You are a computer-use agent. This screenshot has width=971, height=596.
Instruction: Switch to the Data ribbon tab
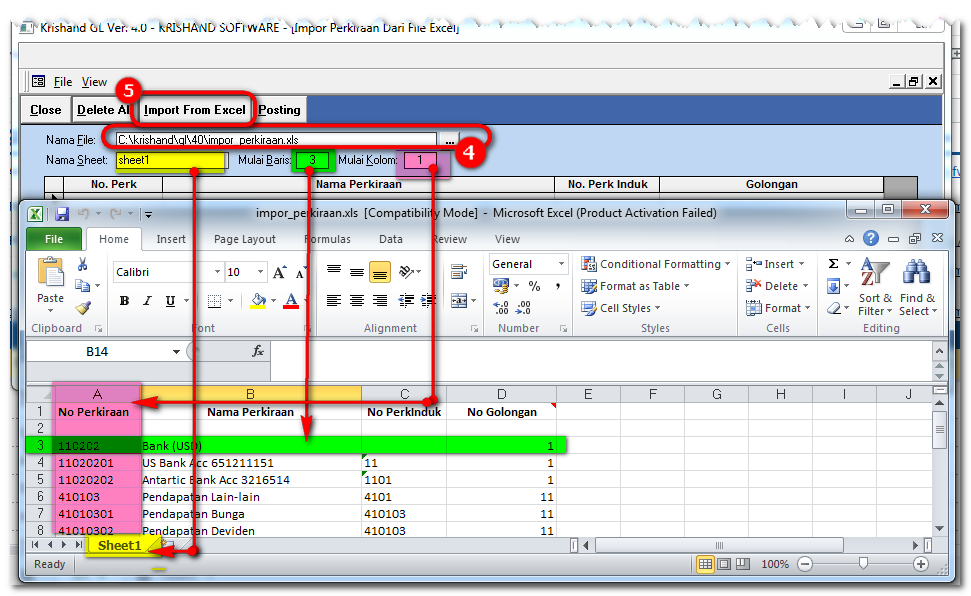coord(391,239)
